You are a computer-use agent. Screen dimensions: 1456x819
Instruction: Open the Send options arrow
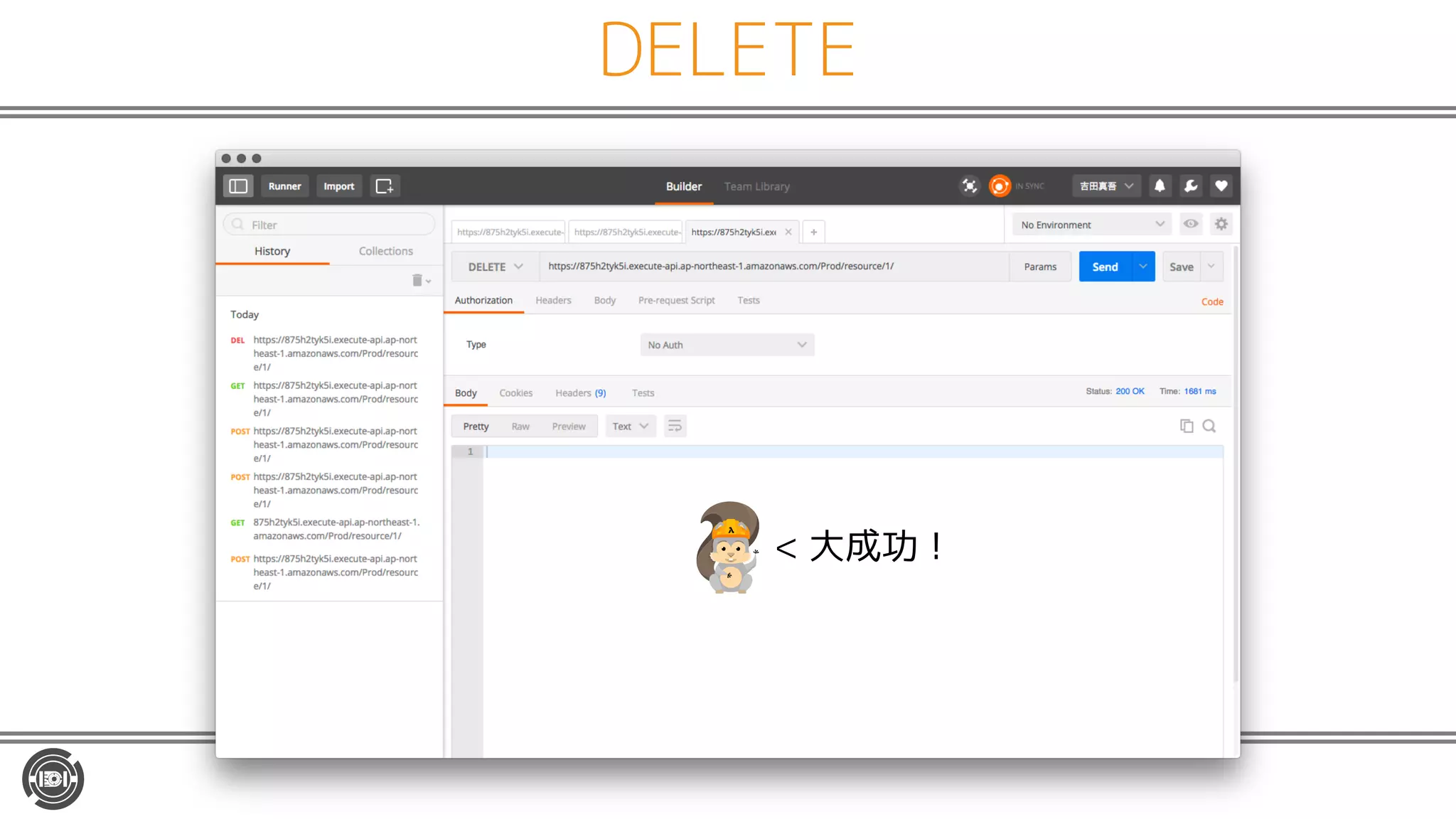point(1143,267)
